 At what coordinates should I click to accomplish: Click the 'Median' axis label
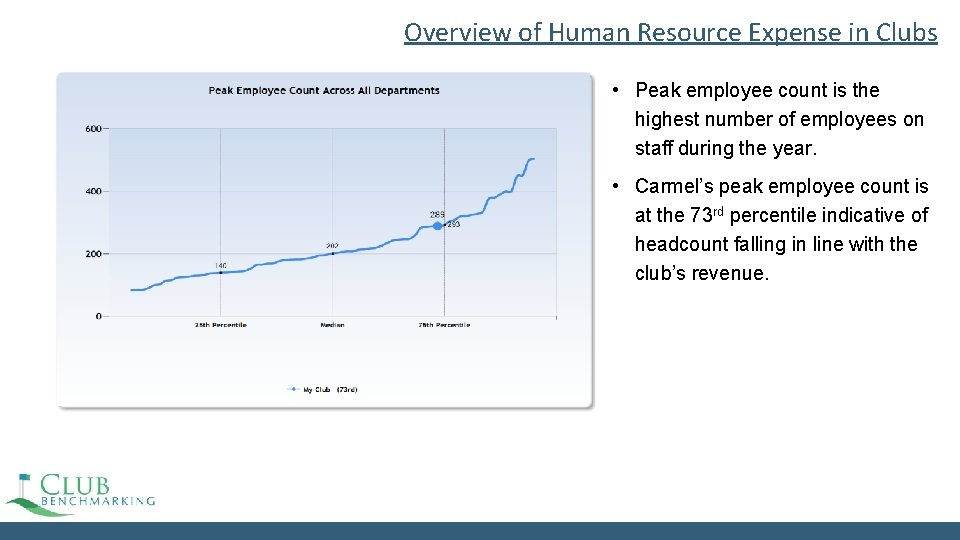[332, 325]
